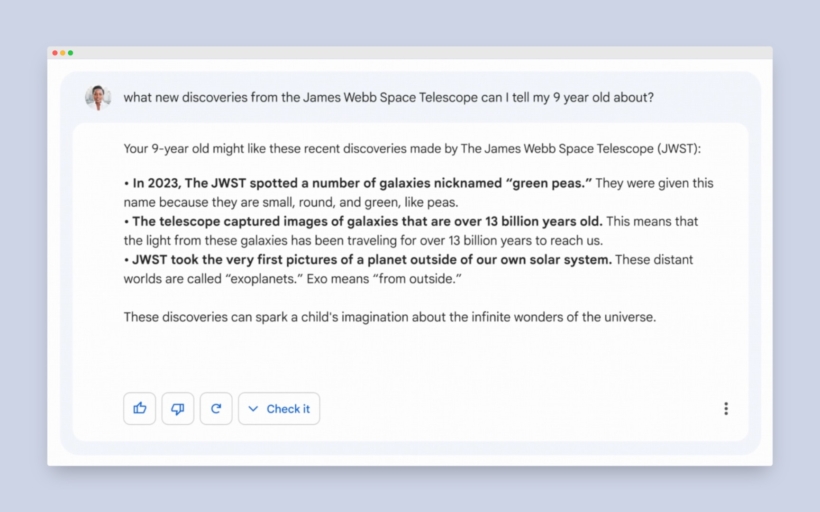This screenshot has width=820, height=512.
Task: Click the user profile avatar
Action: pyautogui.click(x=98, y=97)
